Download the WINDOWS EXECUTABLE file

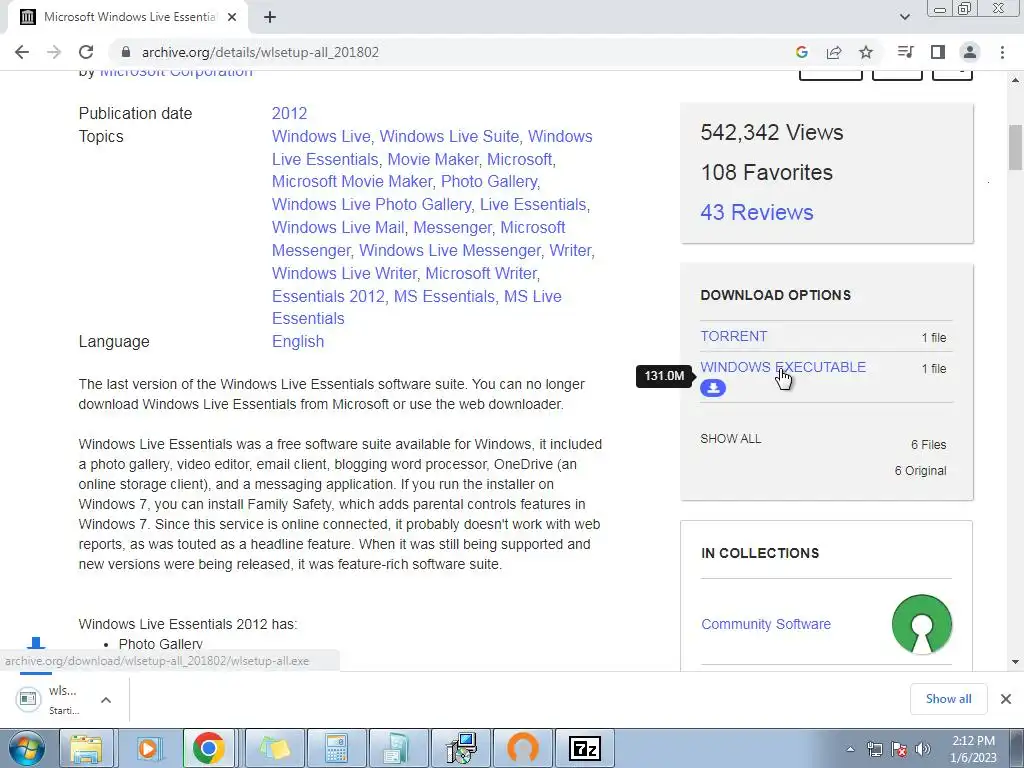tap(783, 367)
